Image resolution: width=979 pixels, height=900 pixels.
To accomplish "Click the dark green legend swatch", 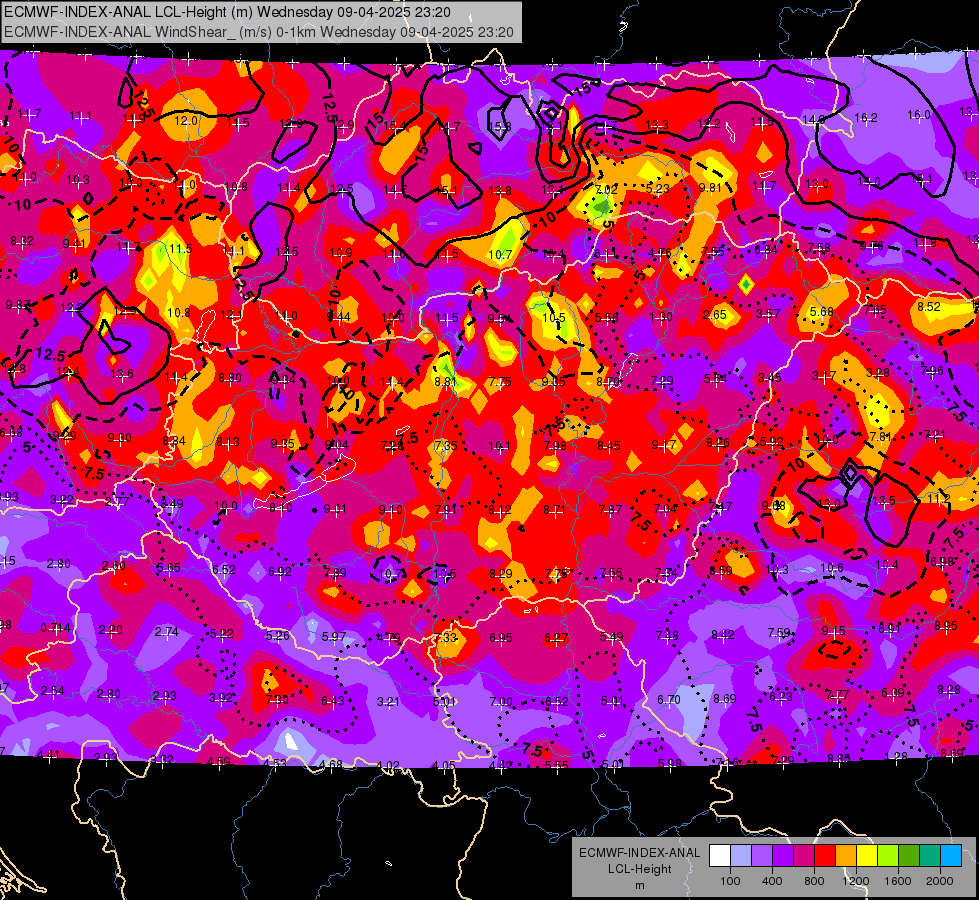I will pos(909,856).
